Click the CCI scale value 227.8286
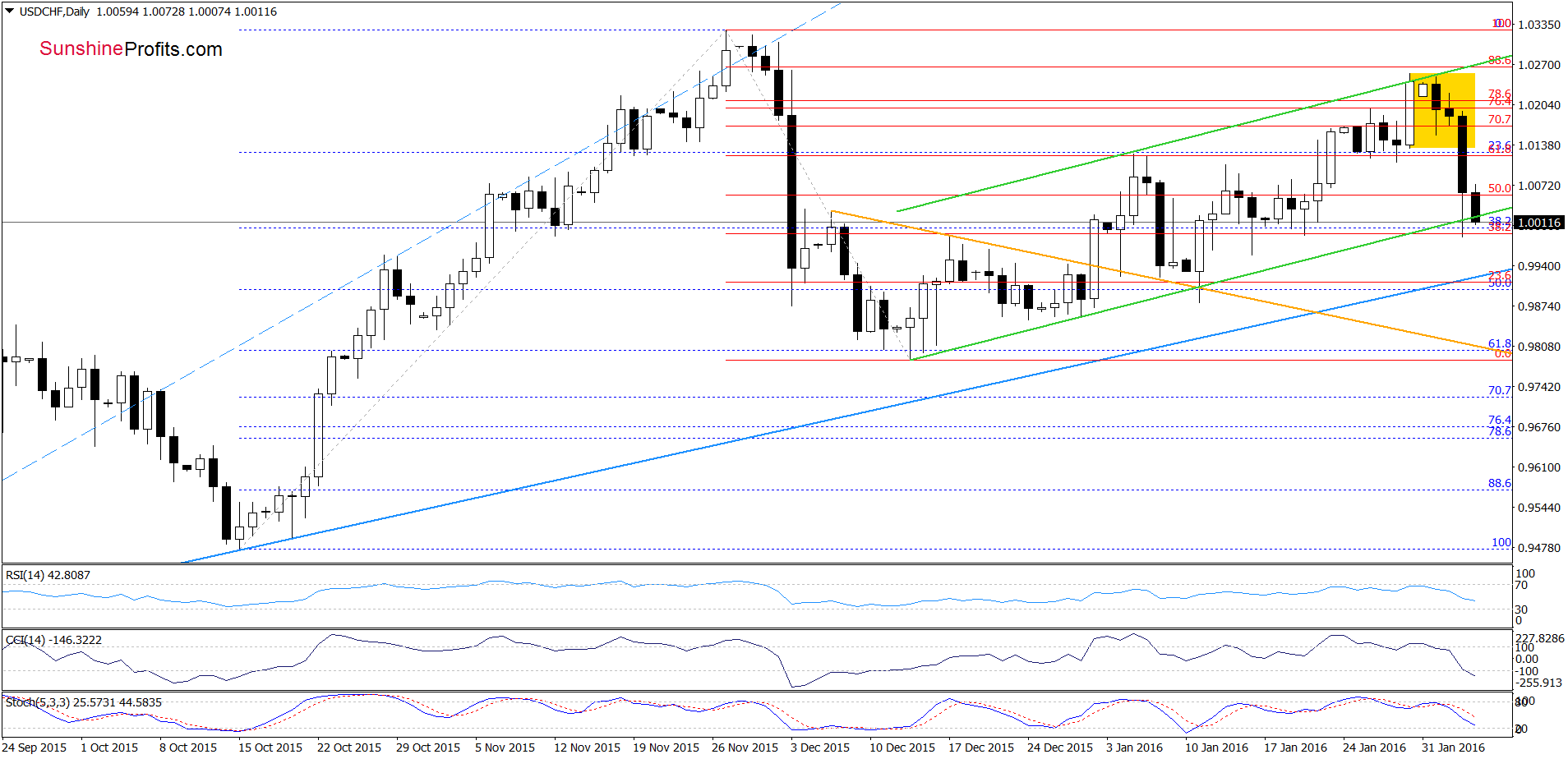Viewport: 1568px width, 759px height. coord(1539,638)
